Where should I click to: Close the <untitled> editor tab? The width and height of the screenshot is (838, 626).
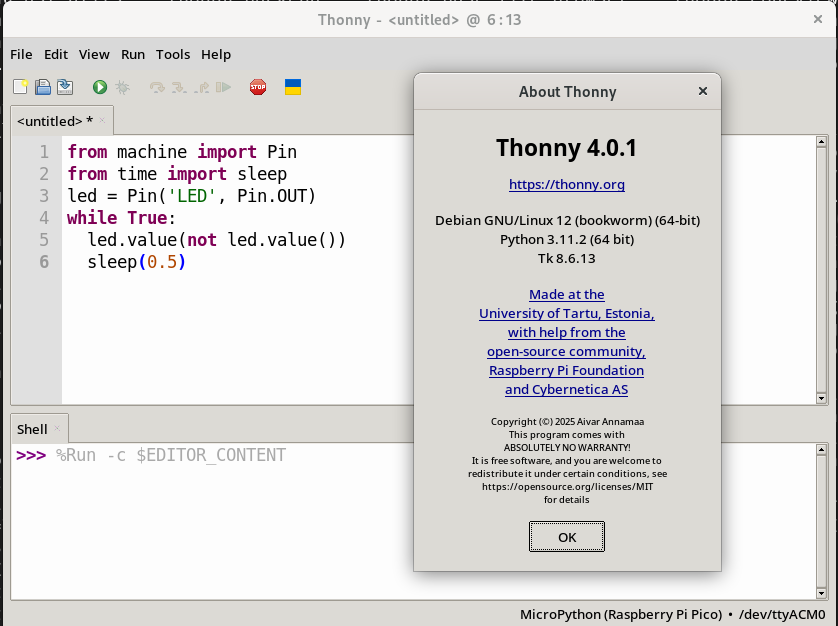click(103, 121)
